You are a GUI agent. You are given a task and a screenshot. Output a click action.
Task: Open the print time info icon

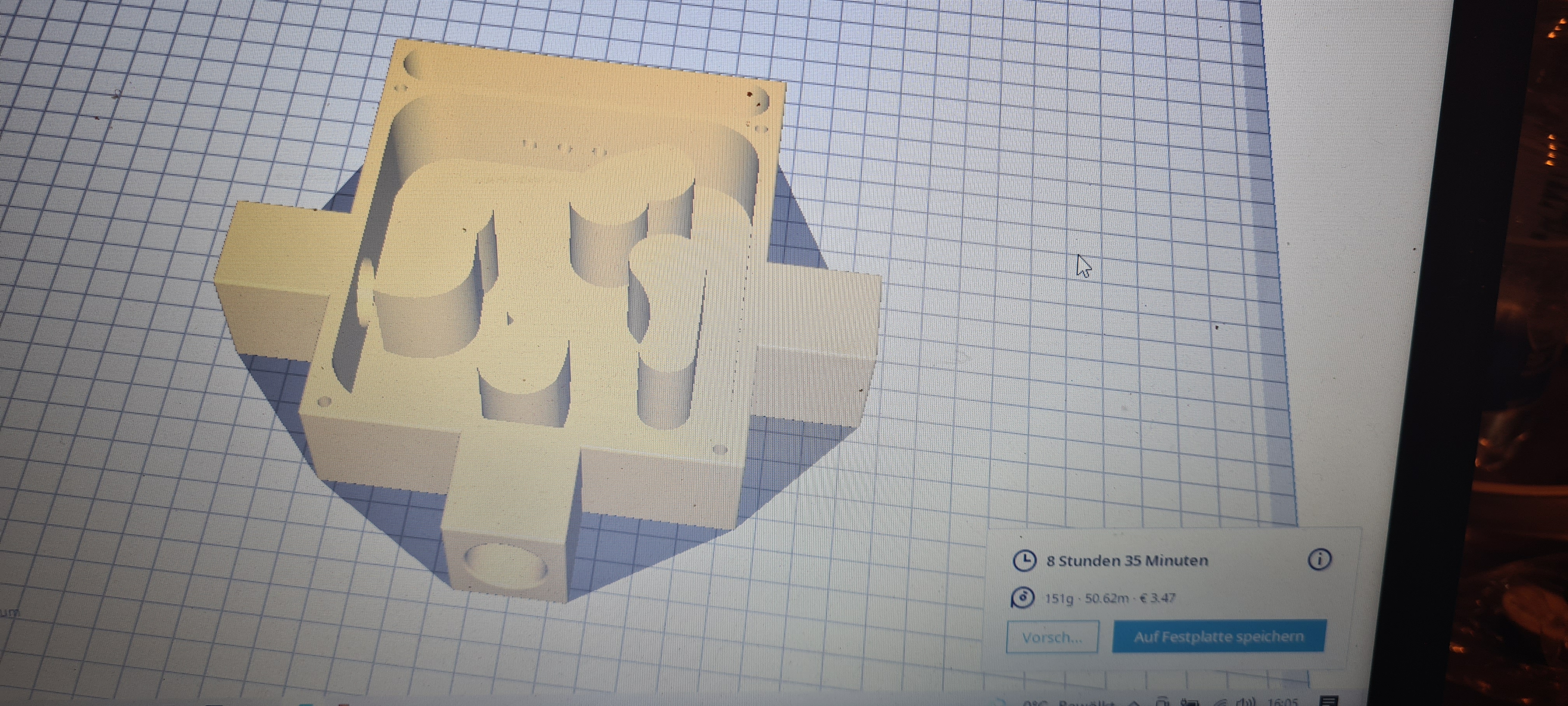click(1319, 559)
